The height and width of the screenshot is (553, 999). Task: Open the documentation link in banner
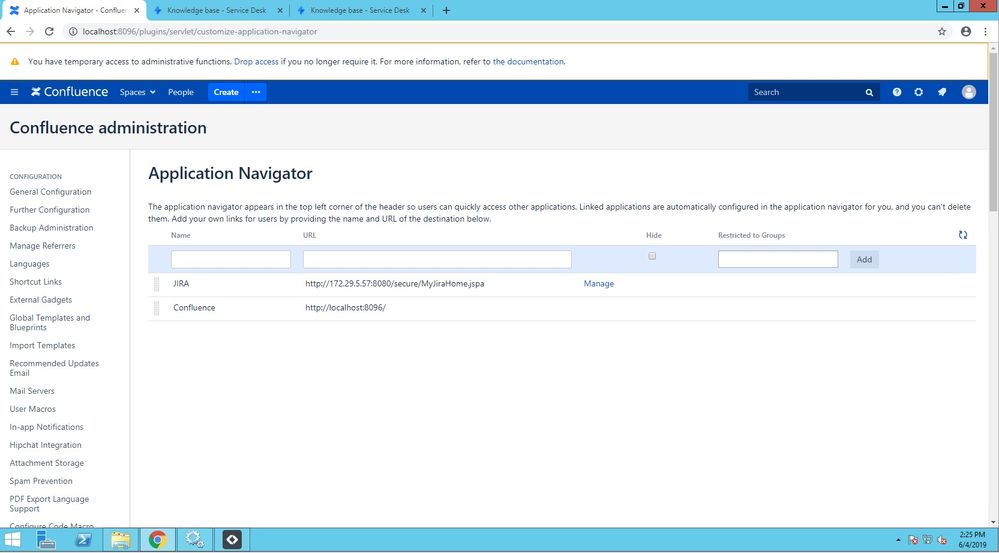[528, 62]
